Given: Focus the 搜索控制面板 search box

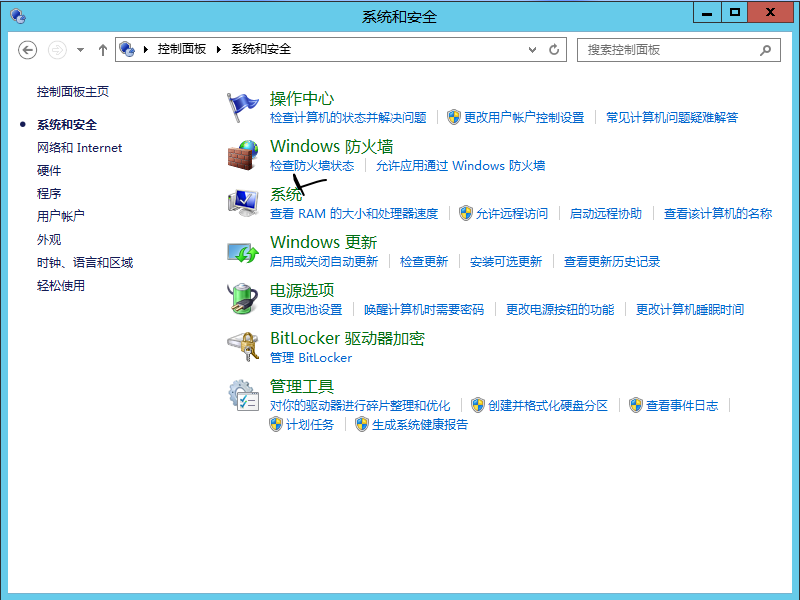Looking at the screenshot, I should click(679, 50).
